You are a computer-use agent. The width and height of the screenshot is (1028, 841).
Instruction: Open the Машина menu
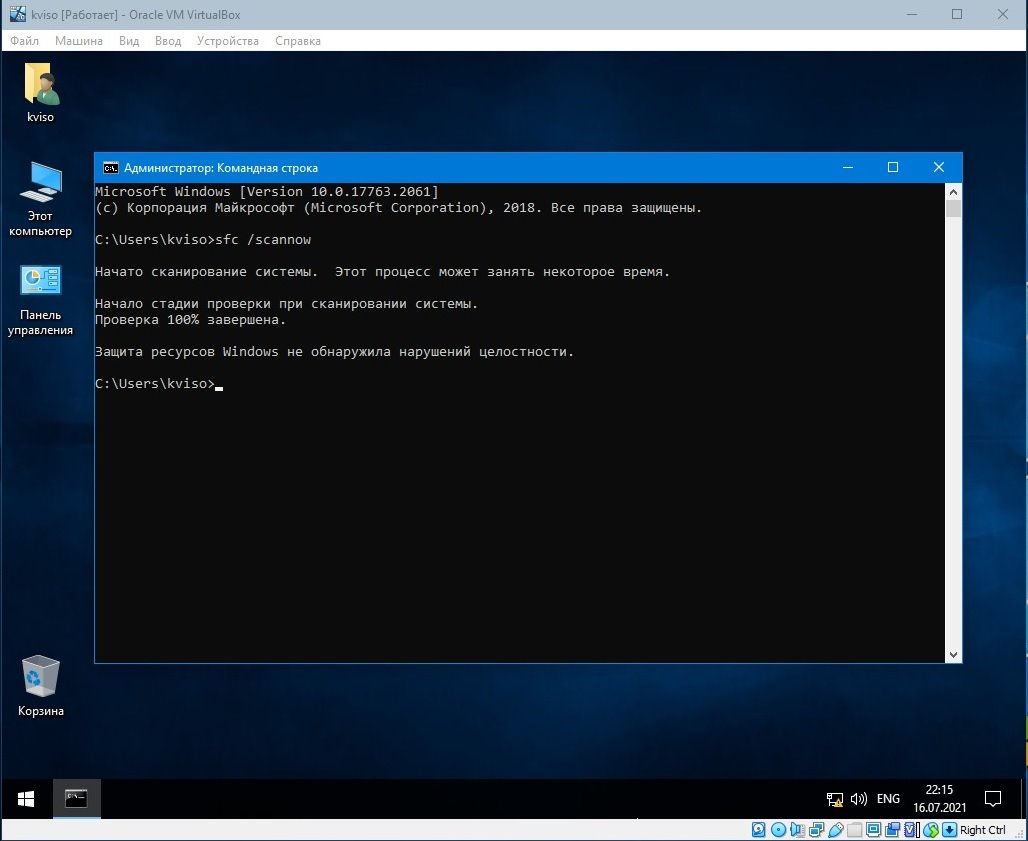point(79,41)
